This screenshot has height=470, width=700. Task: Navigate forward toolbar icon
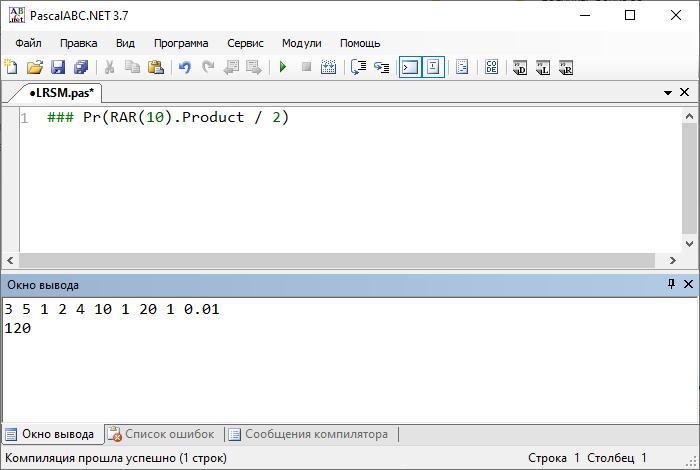point(254,67)
